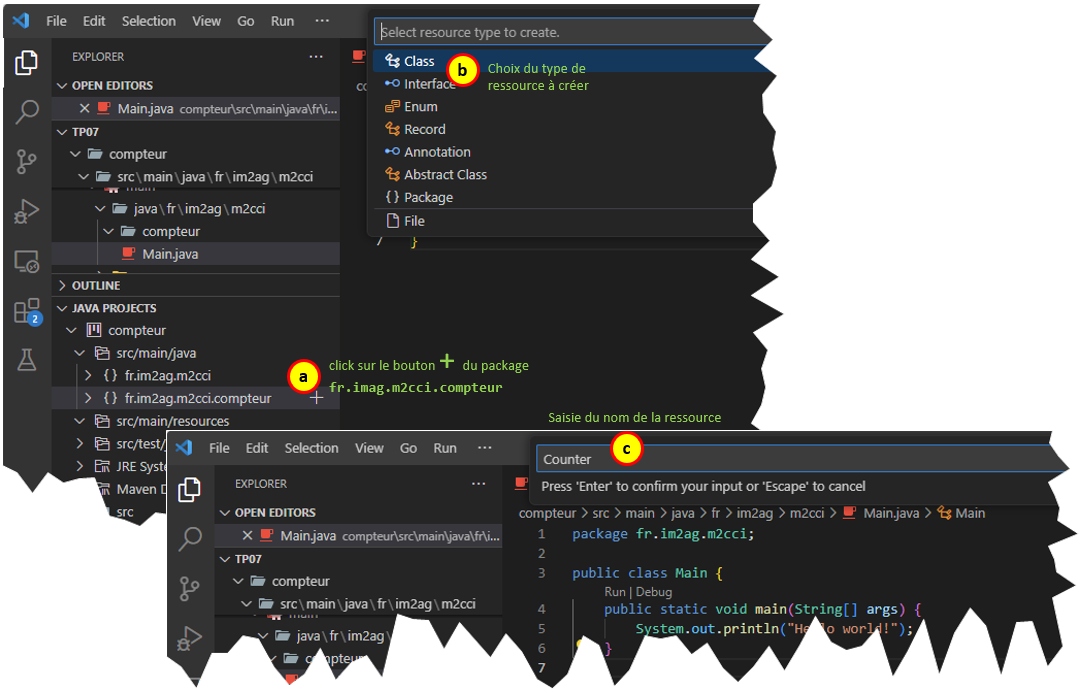Select Main.java under upper window's compteur folder
The height and width of the screenshot is (693, 1083).
[x=169, y=254]
